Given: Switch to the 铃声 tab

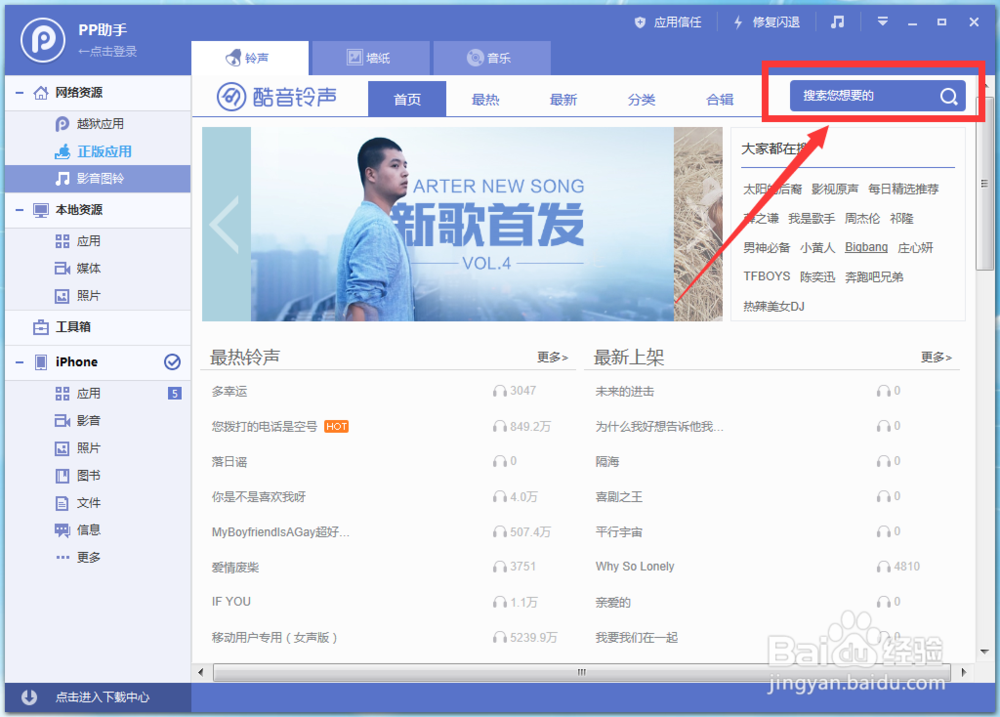Looking at the screenshot, I should click(249, 58).
